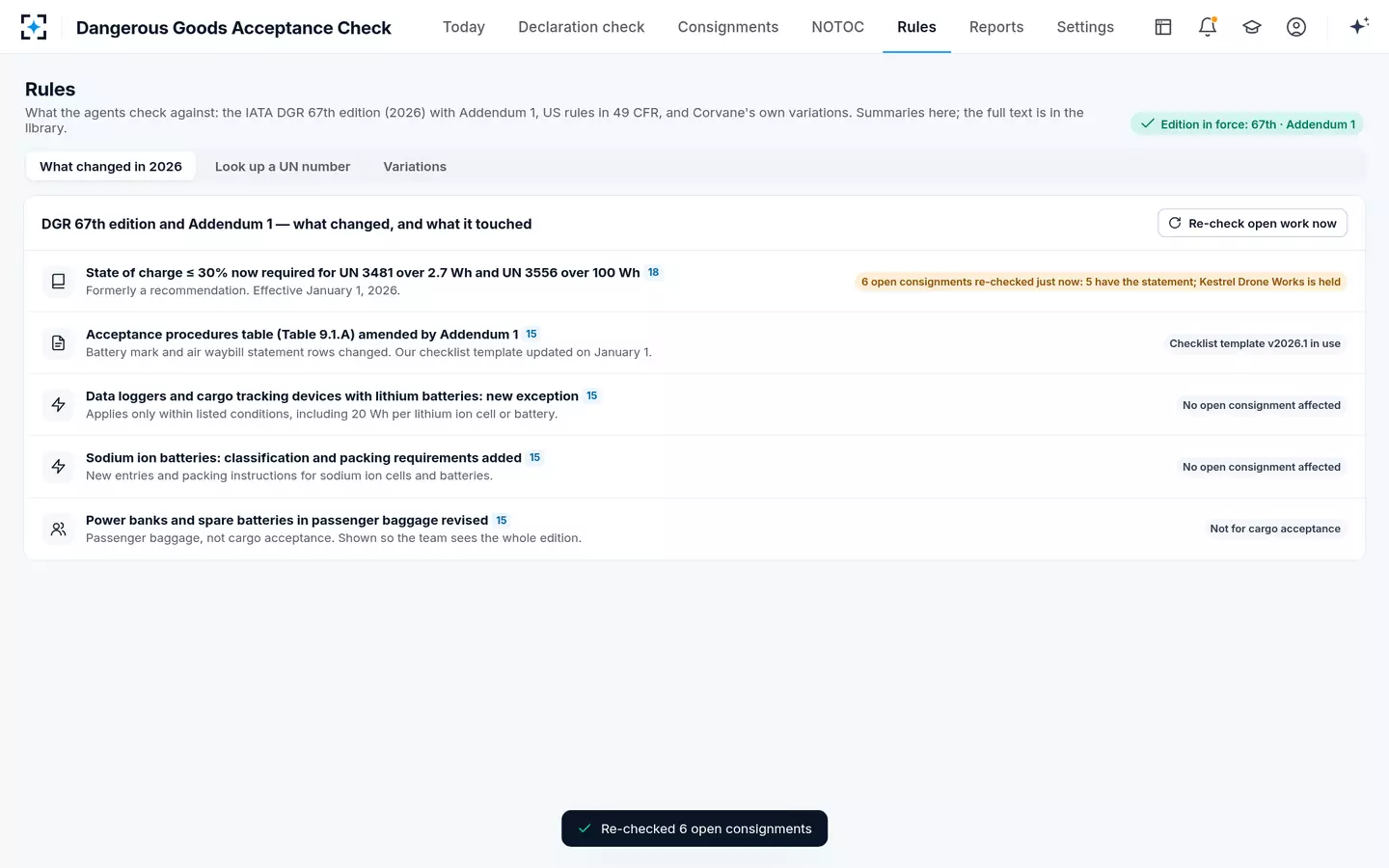Click the Re-checked 6 open consignments toast
The width and height of the screenshot is (1389, 868).
click(x=694, y=828)
